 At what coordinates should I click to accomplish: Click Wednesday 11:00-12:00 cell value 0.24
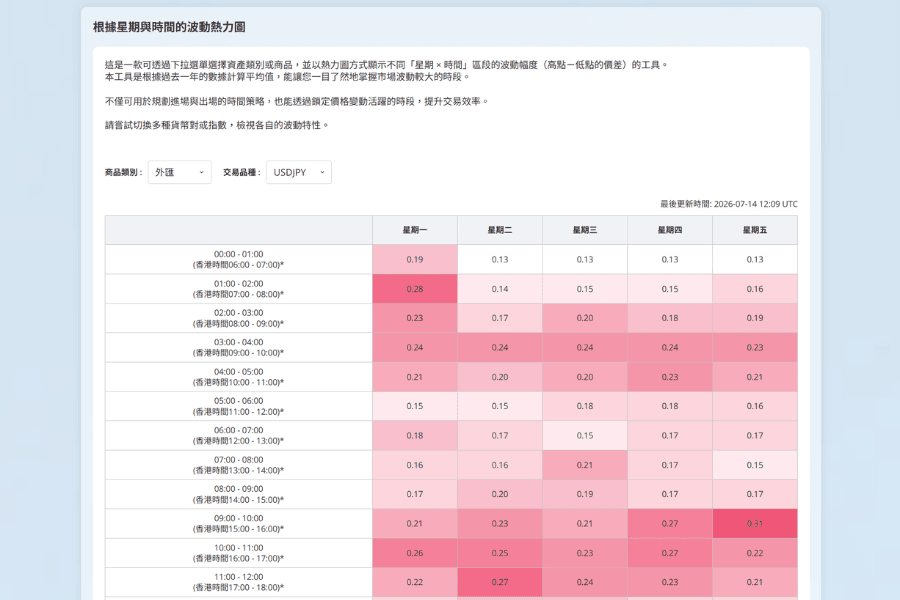585,582
